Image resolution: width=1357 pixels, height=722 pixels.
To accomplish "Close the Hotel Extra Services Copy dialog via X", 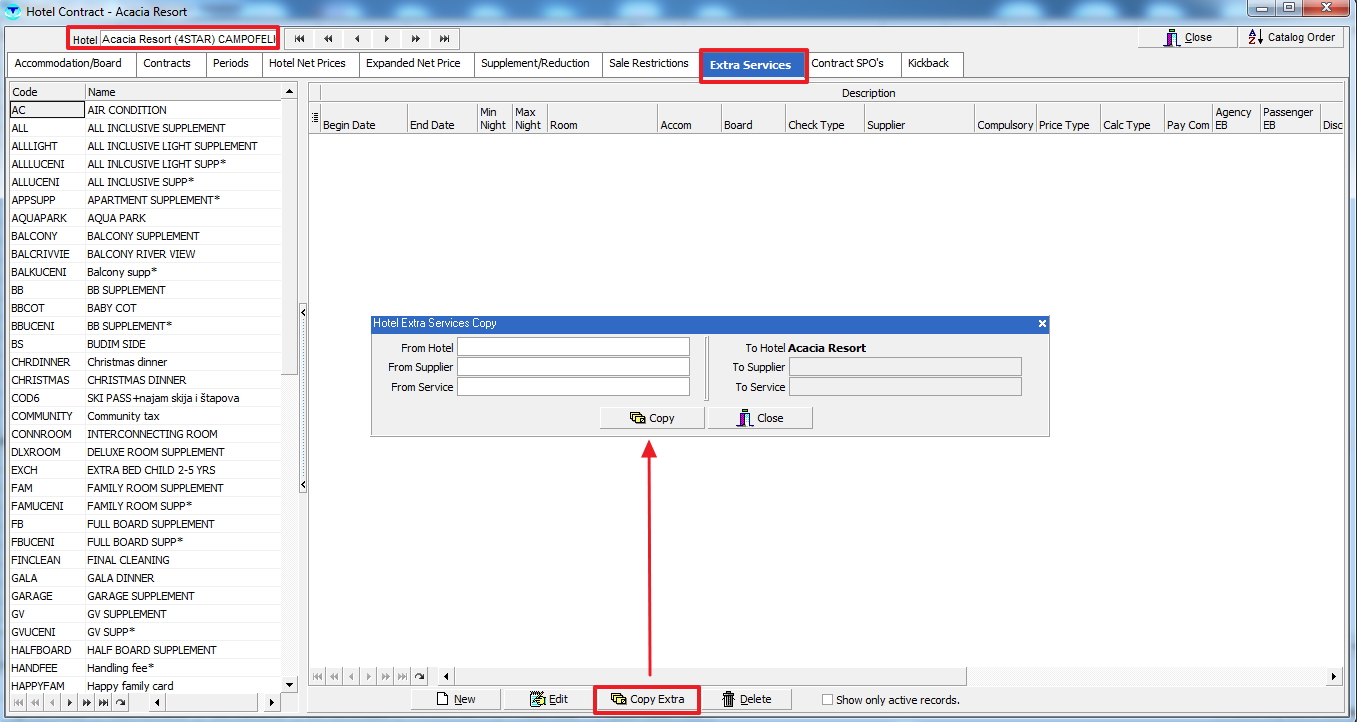I will click(x=1042, y=324).
